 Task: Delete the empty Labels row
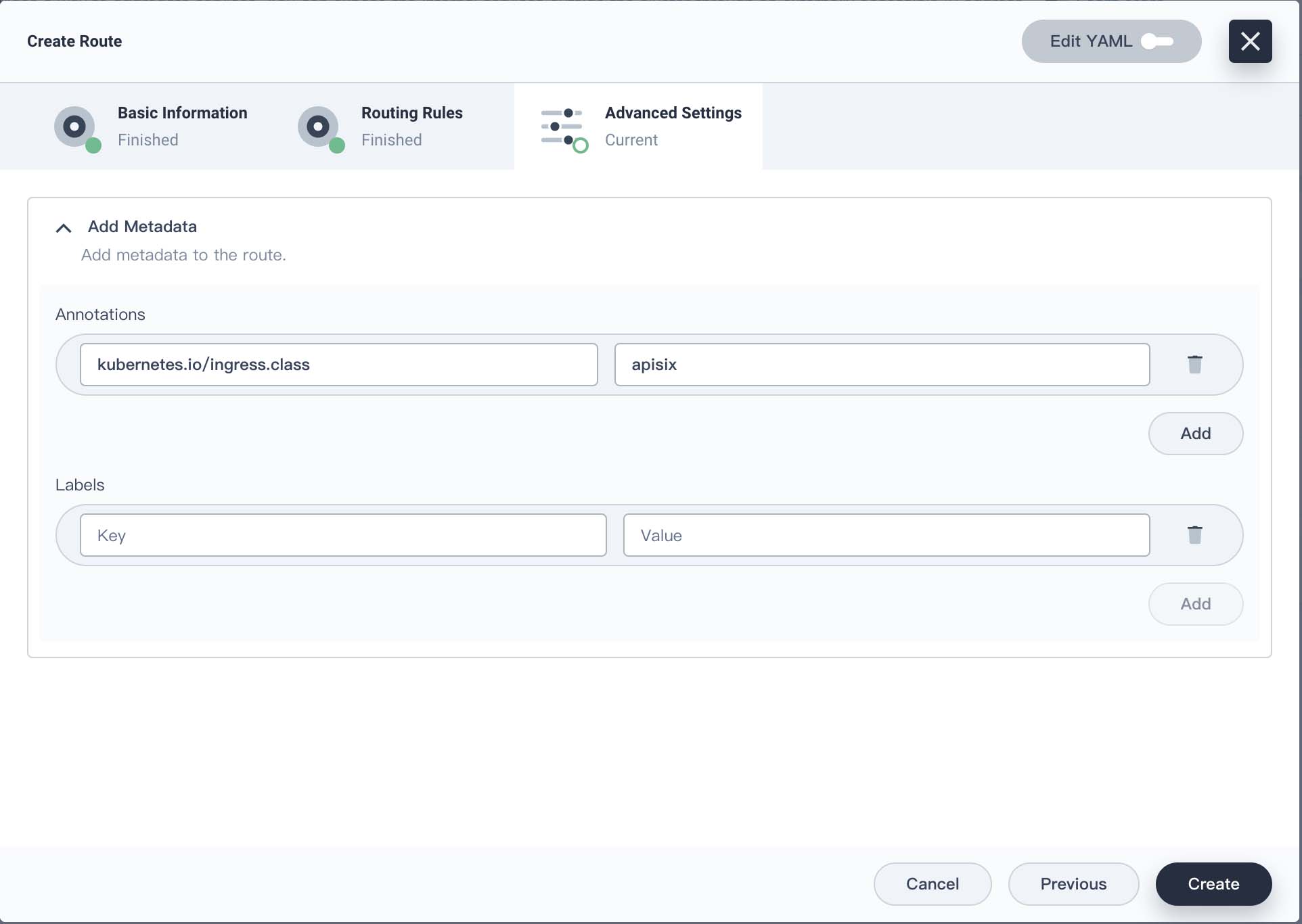[1194, 535]
